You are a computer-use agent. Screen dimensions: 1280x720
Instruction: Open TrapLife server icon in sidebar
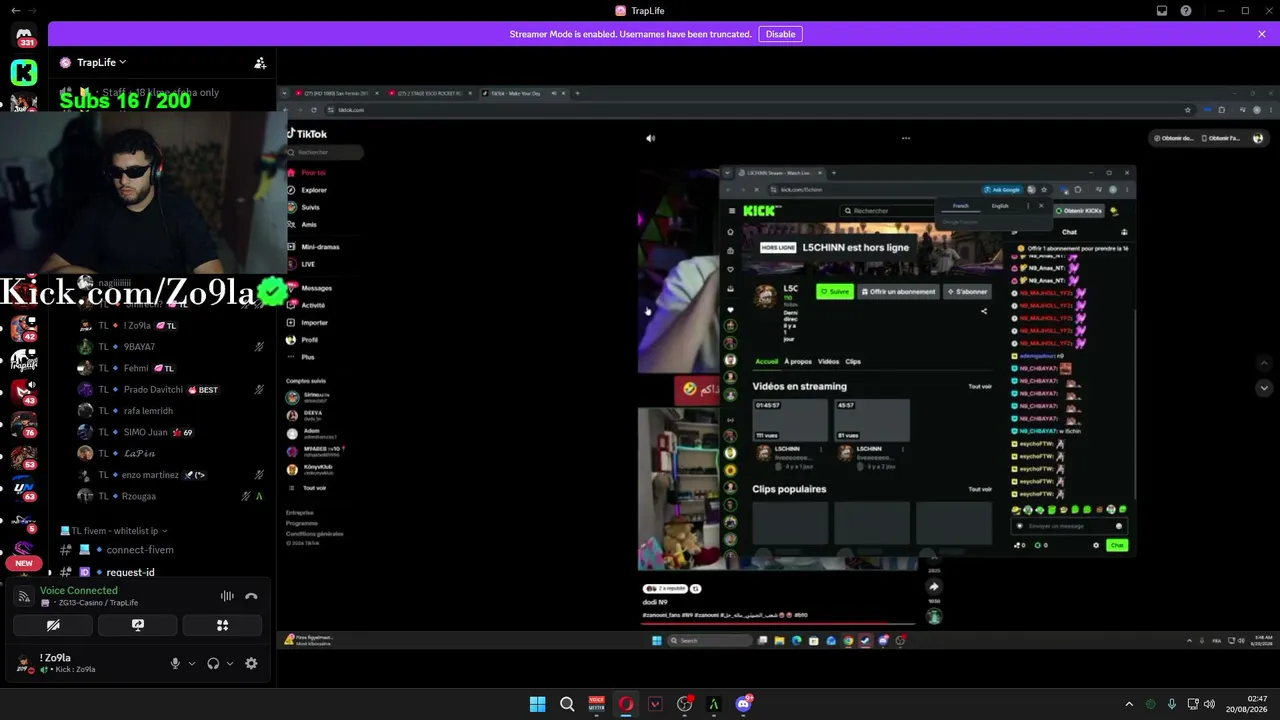pos(24,360)
